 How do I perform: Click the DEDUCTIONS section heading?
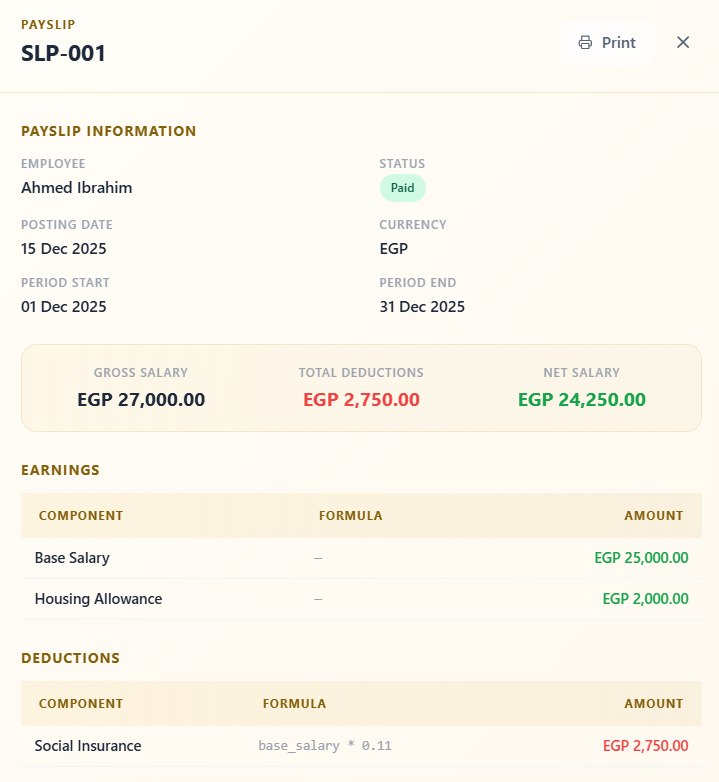70,658
